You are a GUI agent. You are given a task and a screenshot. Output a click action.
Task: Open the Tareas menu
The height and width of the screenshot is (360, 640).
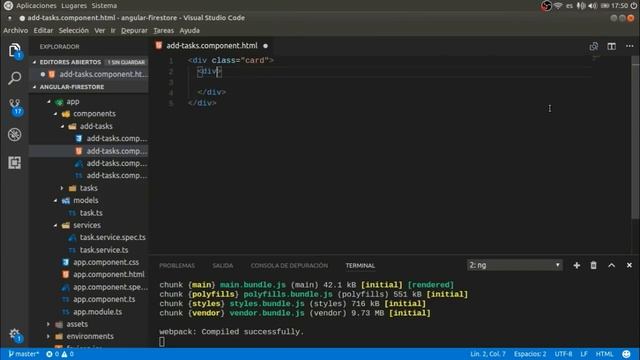pos(164,31)
